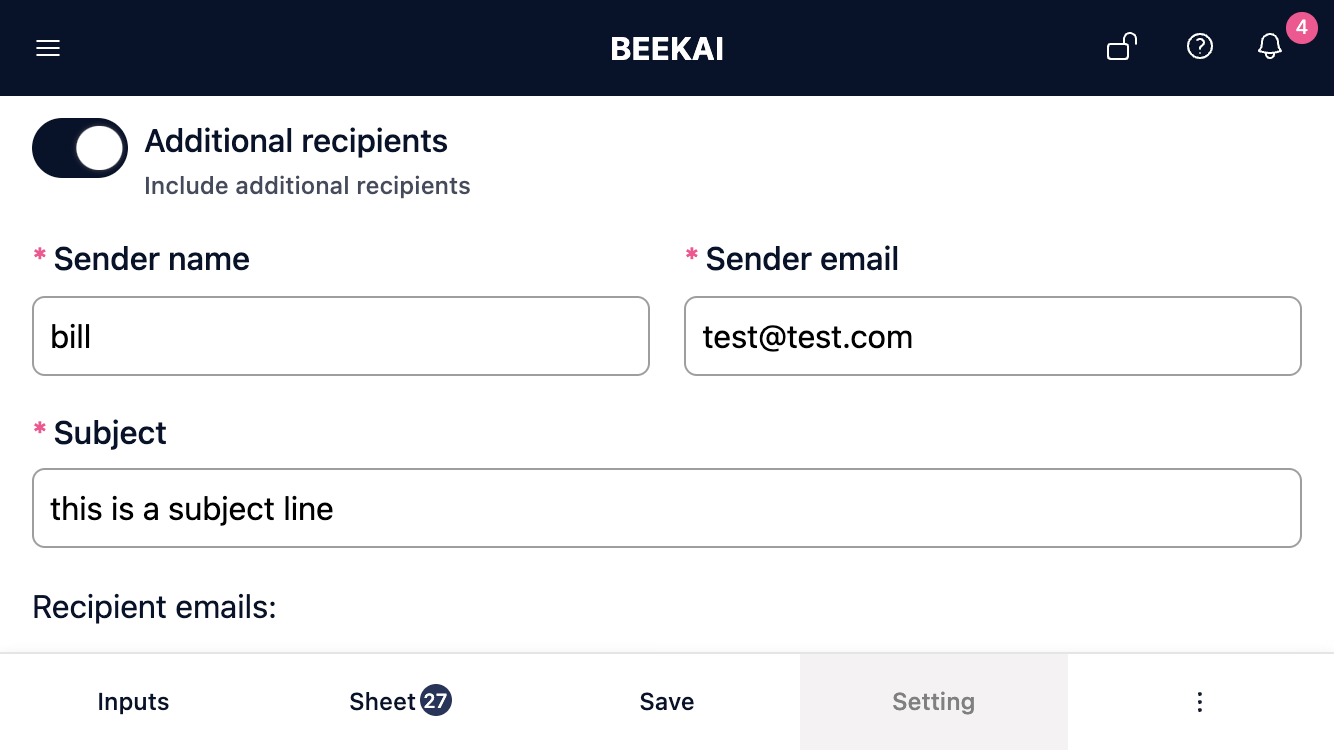Switch to the Inputs tab
Image resolution: width=1334 pixels, height=750 pixels.
pos(133,702)
